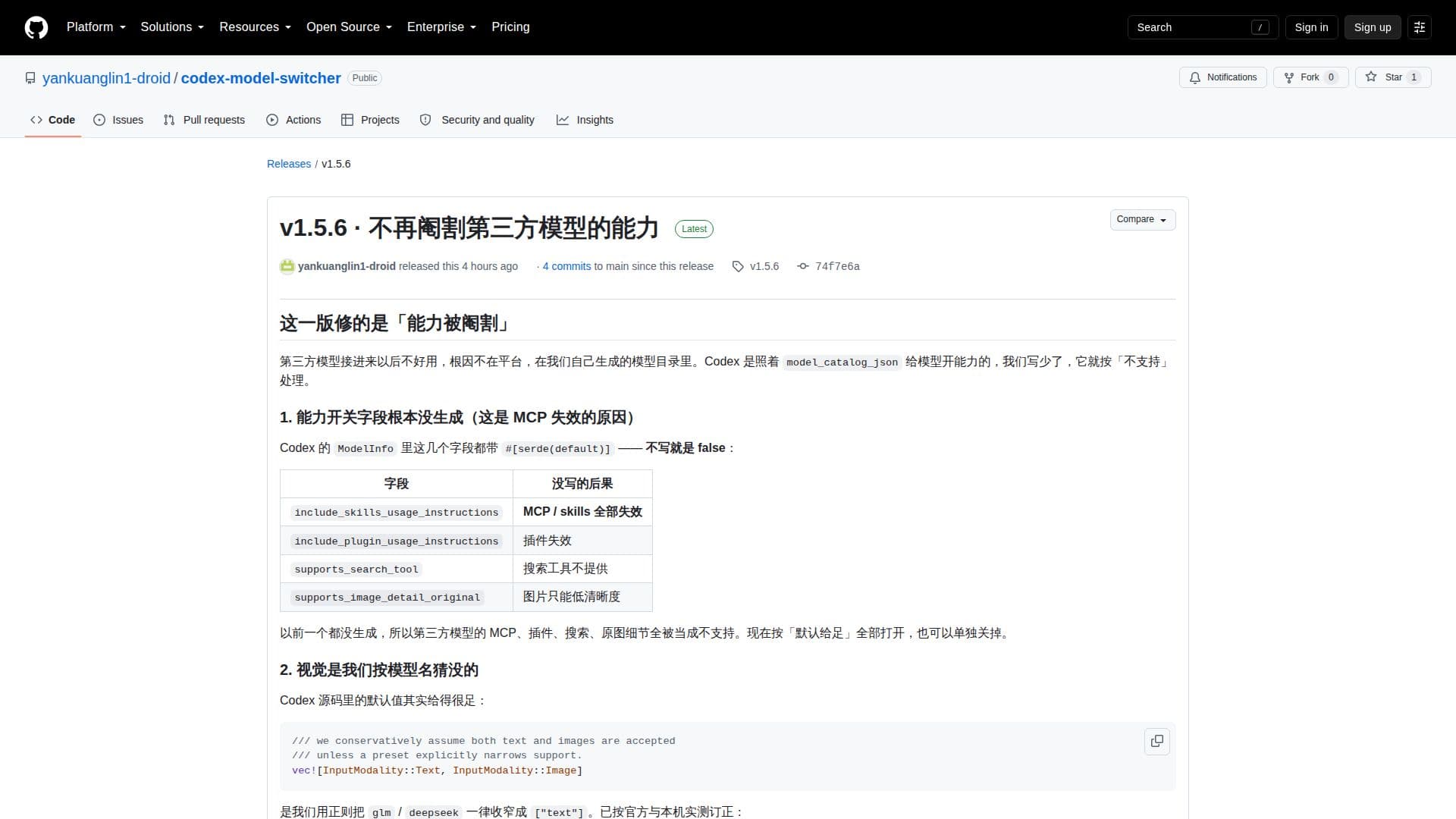The width and height of the screenshot is (1456, 819).
Task: Open the 4 commits link
Action: (566, 266)
